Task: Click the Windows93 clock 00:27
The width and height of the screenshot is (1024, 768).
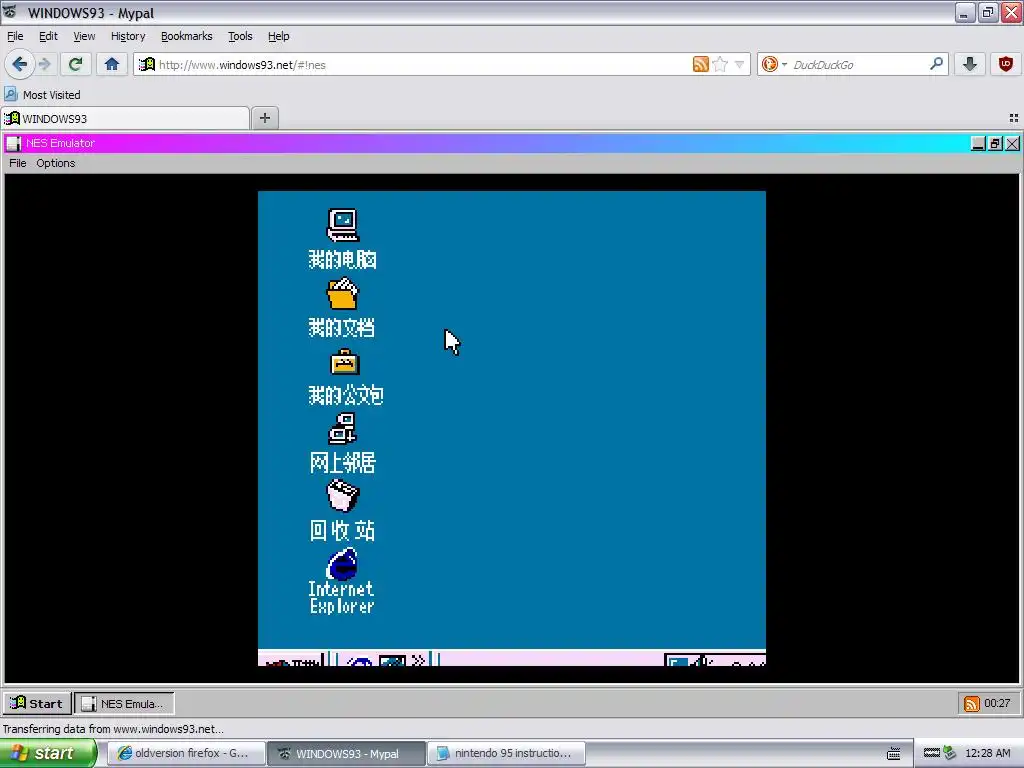Action: tap(997, 703)
